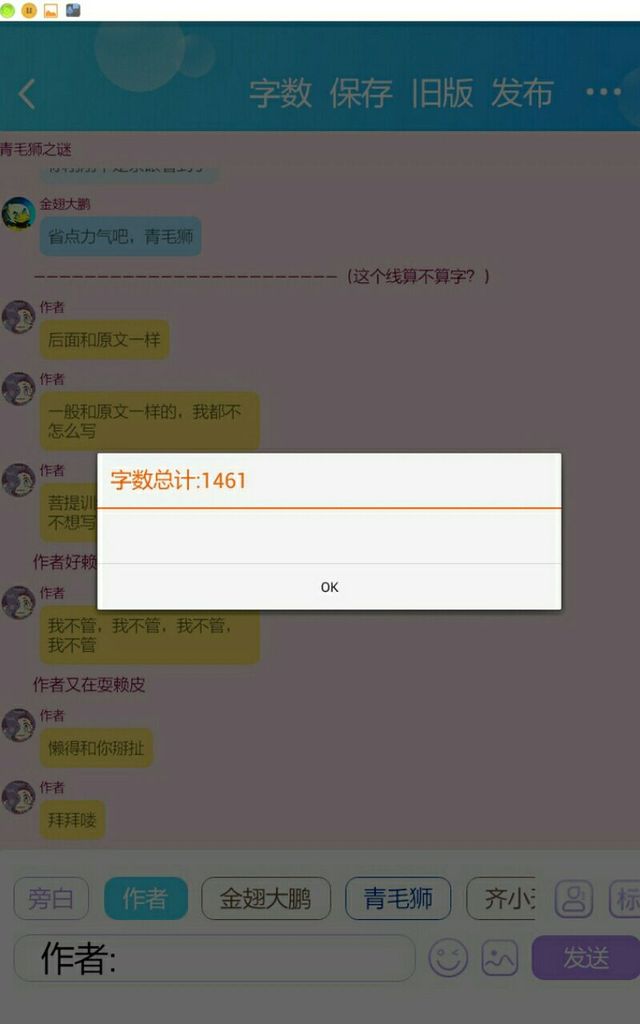
Task: Tap 发布 to publish
Action: point(522,93)
